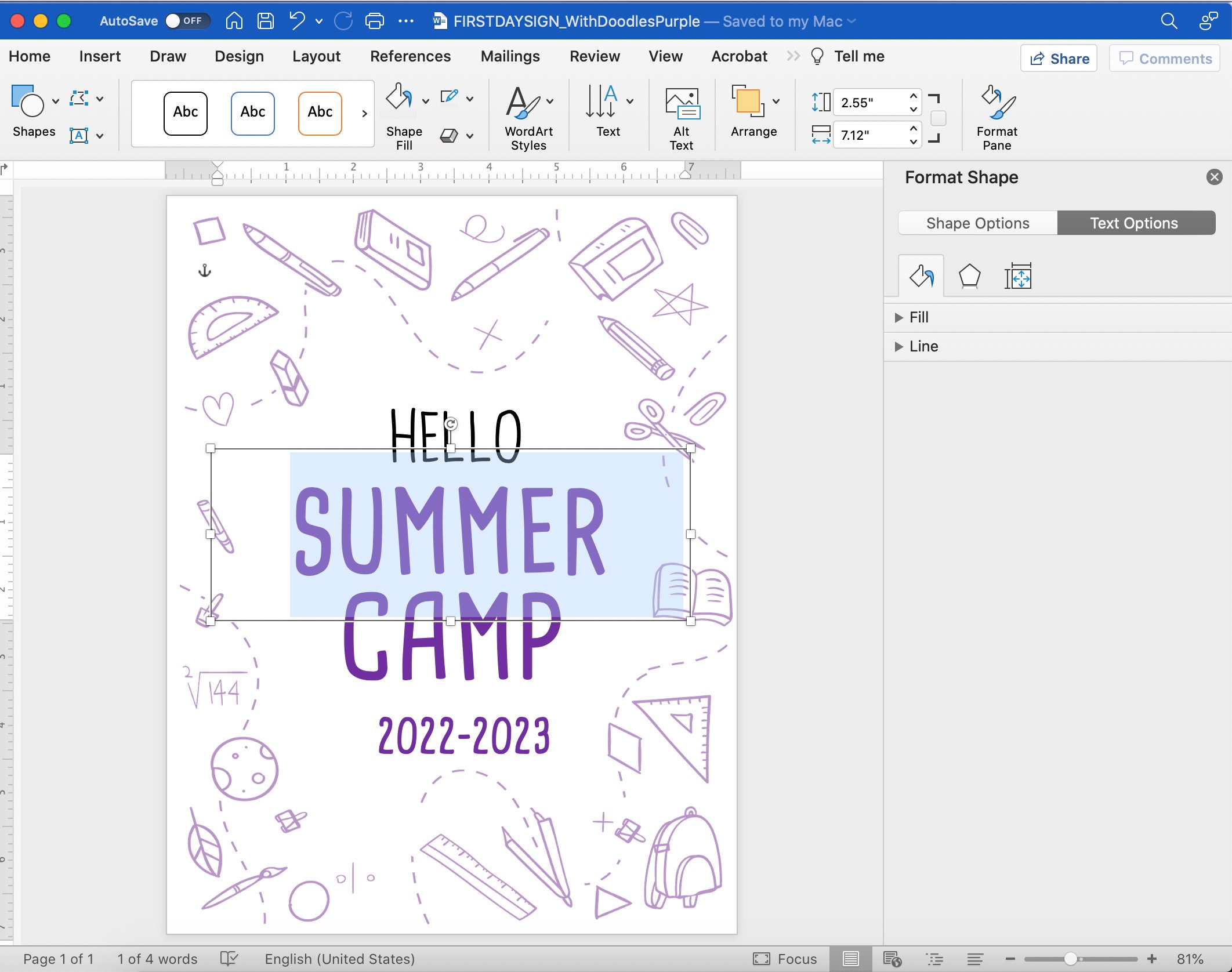Switch to the Design tab
This screenshot has height=972, width=1232.
coord(239,56)
